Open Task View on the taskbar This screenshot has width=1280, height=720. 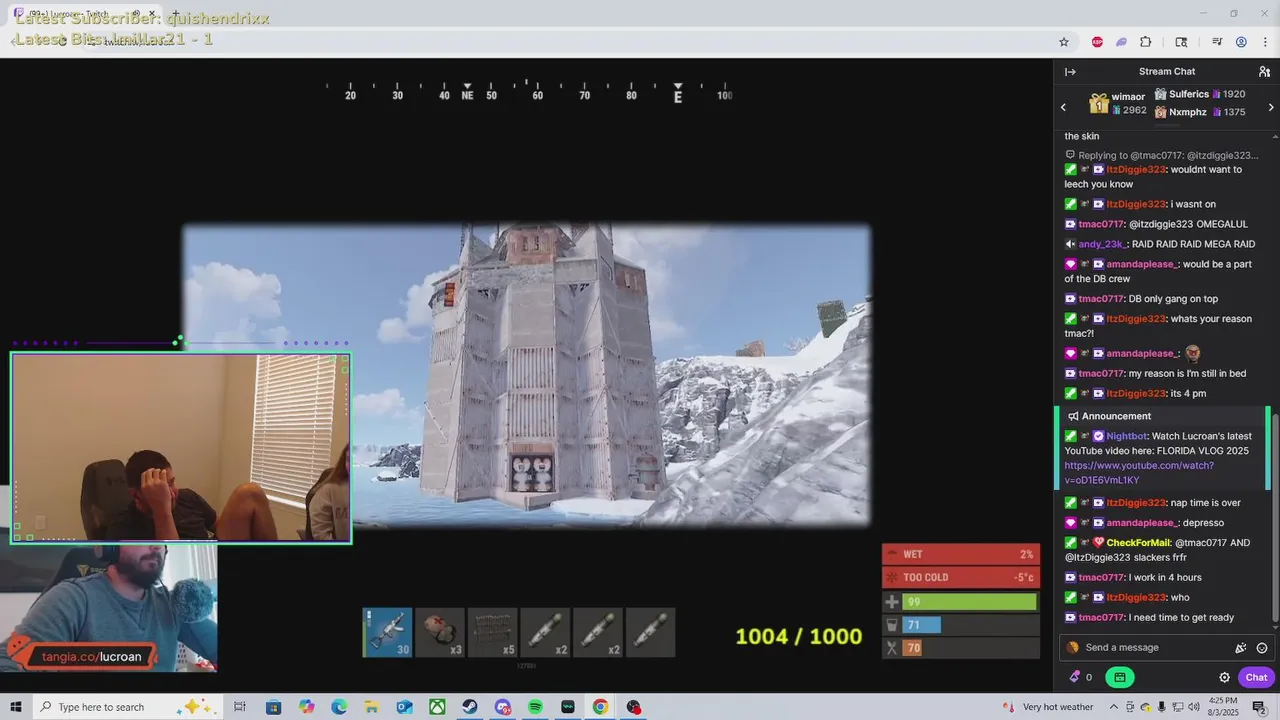pyautogui.click(x=240, y=707)
